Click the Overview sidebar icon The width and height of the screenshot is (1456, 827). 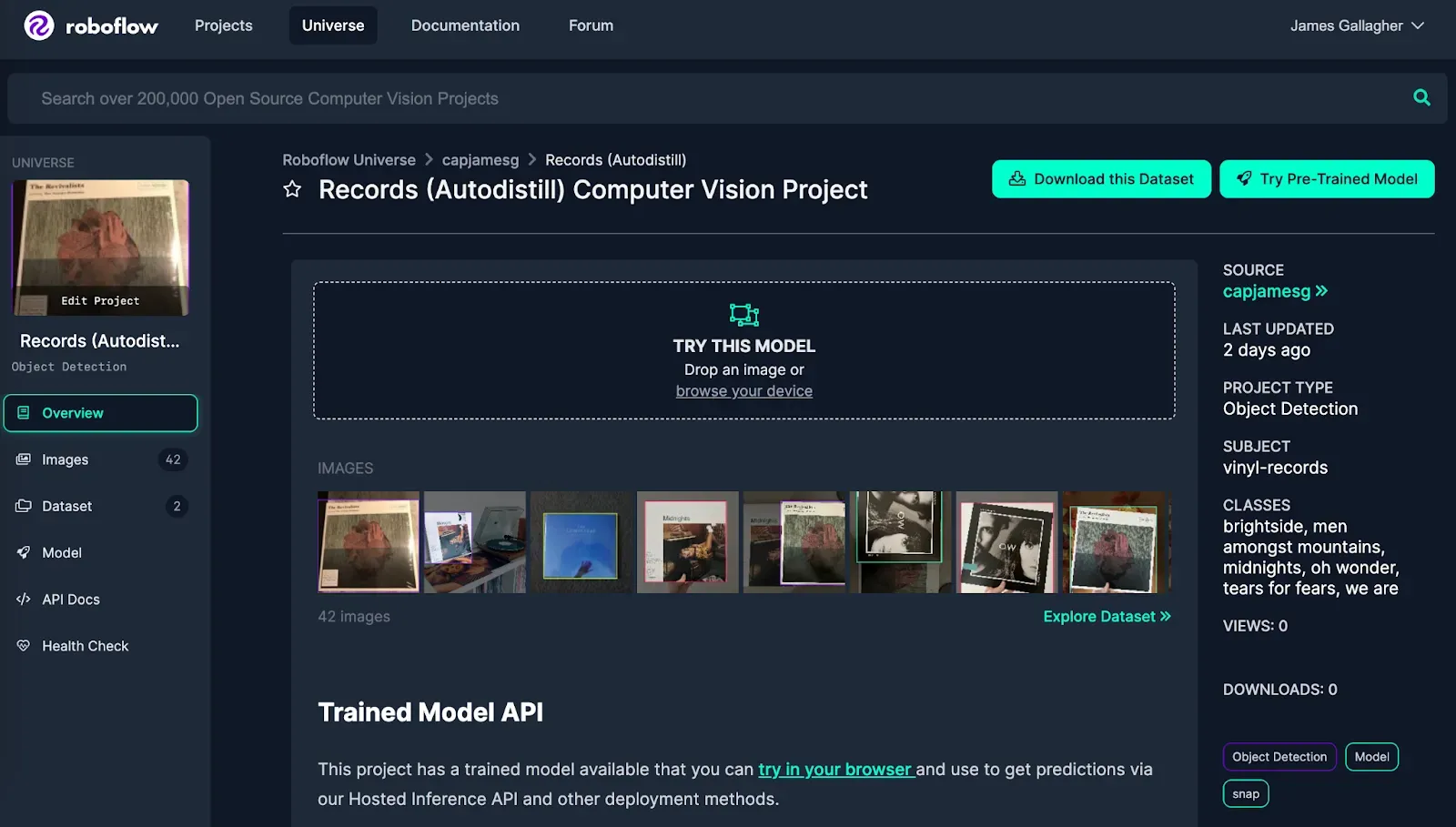[24, 413]
